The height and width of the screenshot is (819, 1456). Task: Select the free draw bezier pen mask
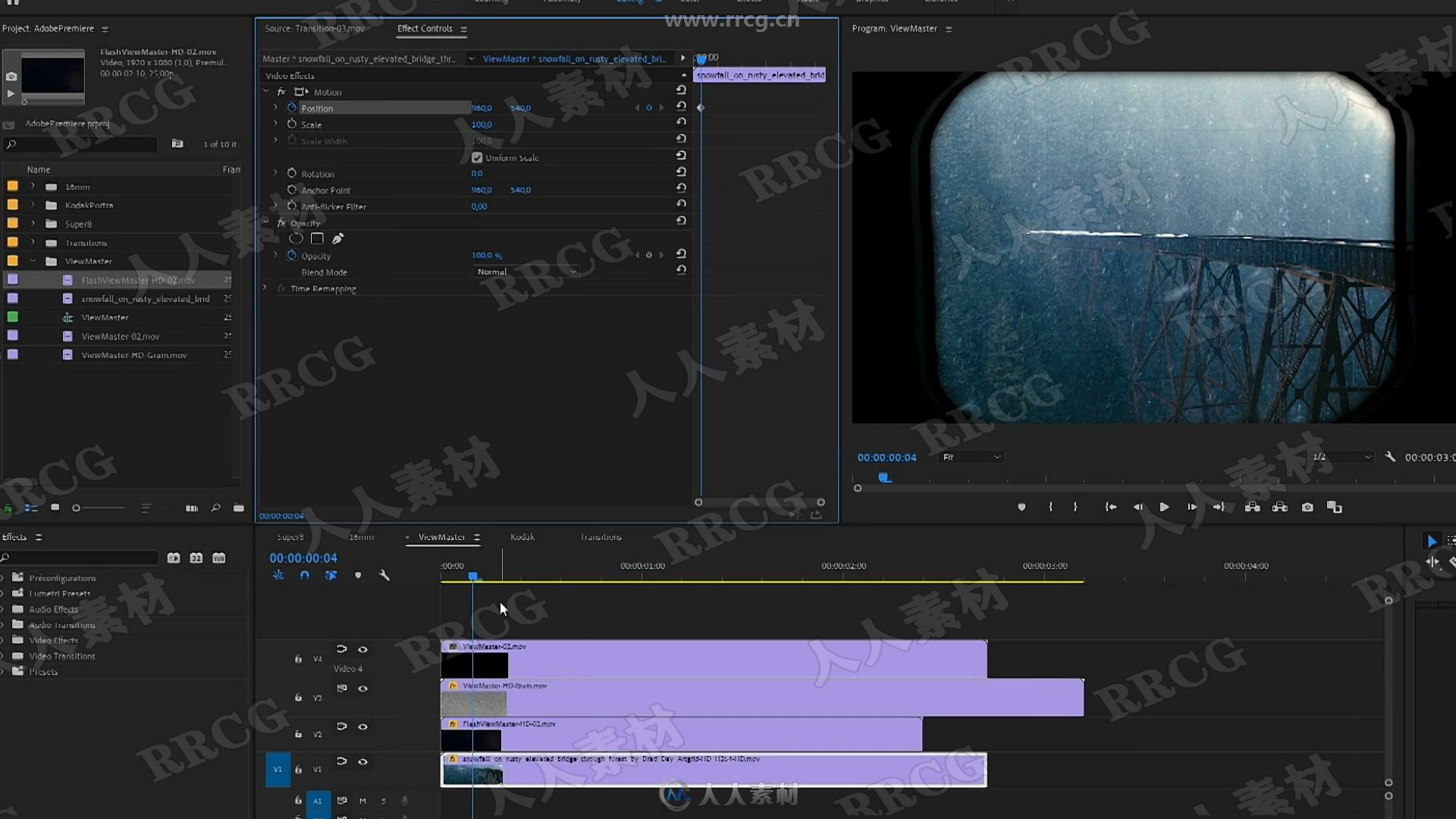pyautogui.click(x=338, y=238)
